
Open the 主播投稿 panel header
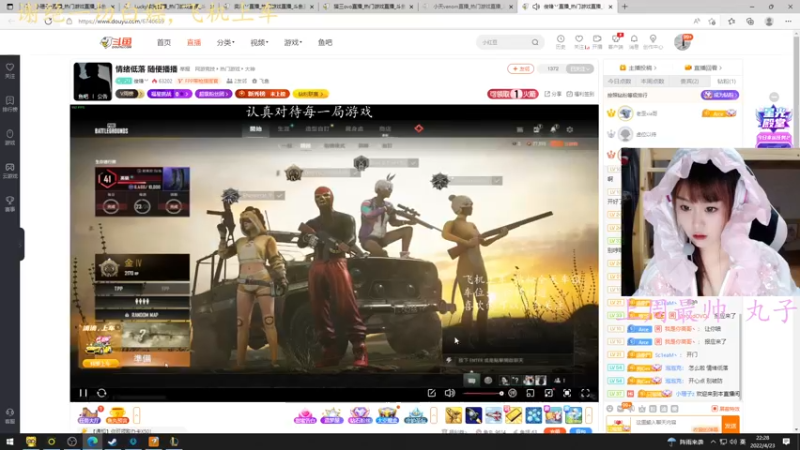pyautogui.click(x=638, y=67)
